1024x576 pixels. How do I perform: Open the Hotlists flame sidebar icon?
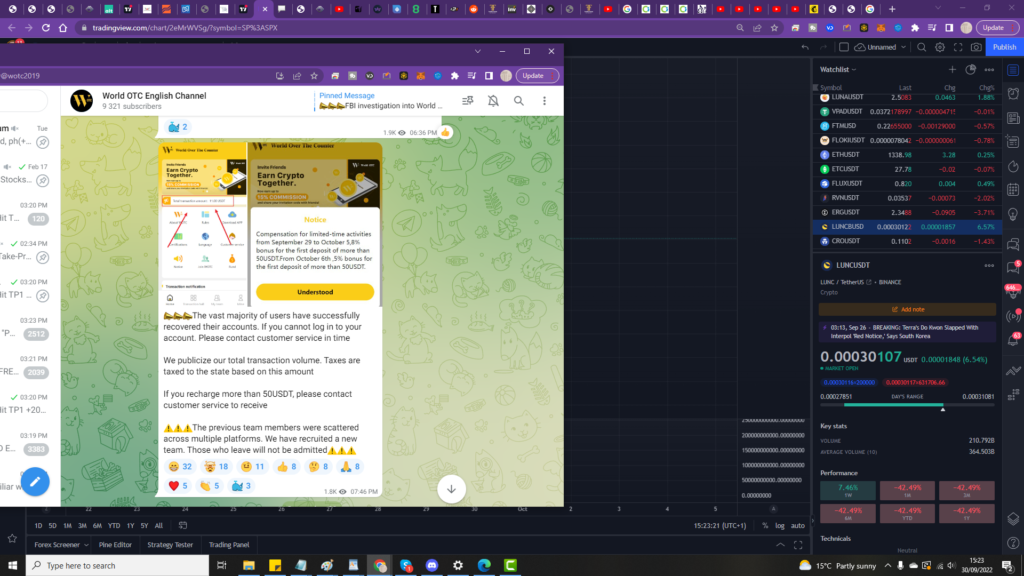click(x=1014, y=166)
